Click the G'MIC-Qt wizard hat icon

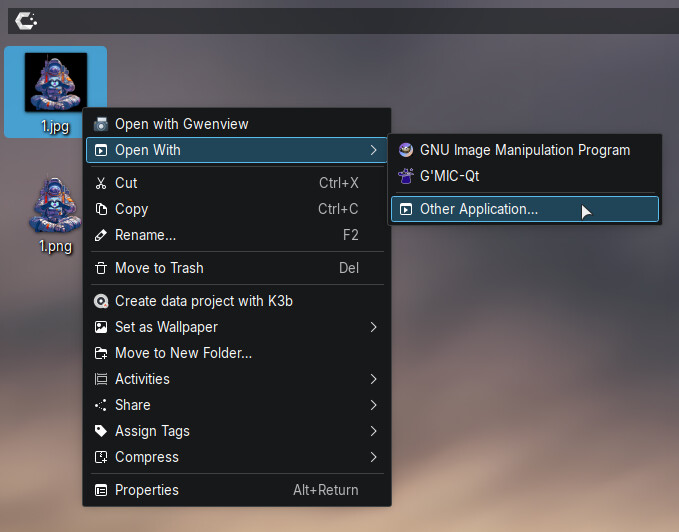pos(405,176)
